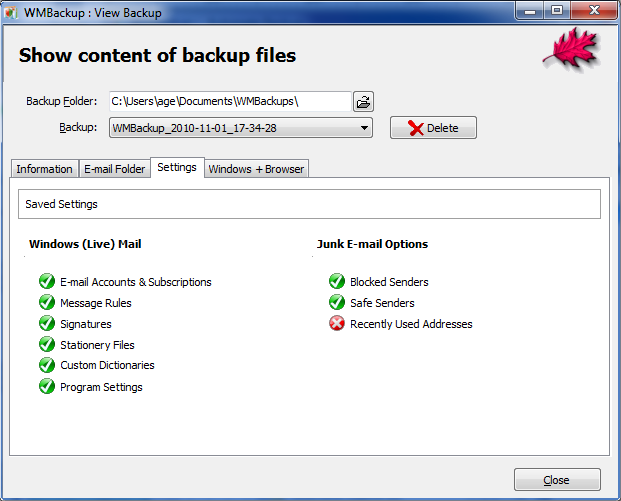Screen dimensions: 621x501
Task: Click green check beside Custom Dictionaries
Action: (46, 365)
